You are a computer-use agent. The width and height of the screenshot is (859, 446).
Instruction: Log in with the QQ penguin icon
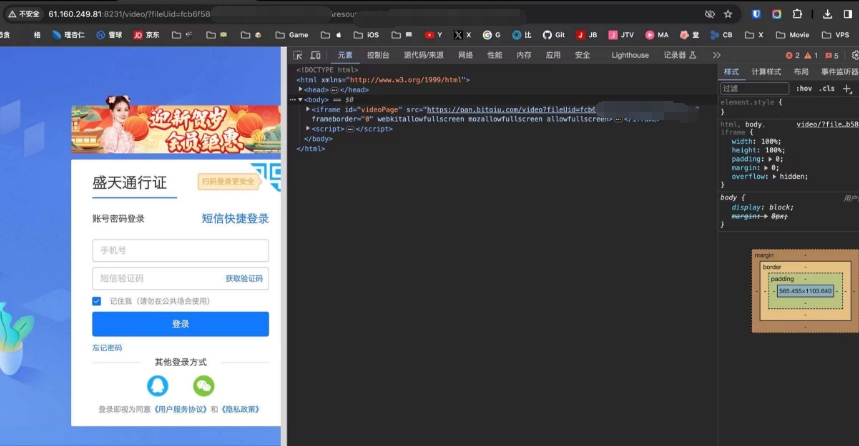158,386
